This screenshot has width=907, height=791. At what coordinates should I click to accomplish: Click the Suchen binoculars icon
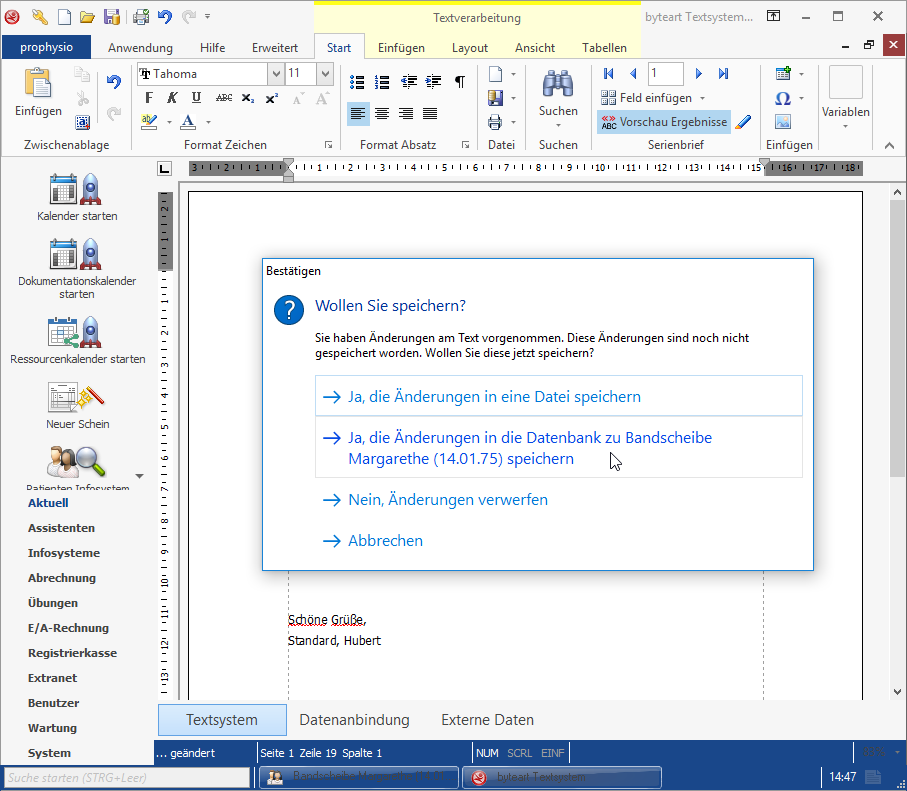[x=557, y=85]
